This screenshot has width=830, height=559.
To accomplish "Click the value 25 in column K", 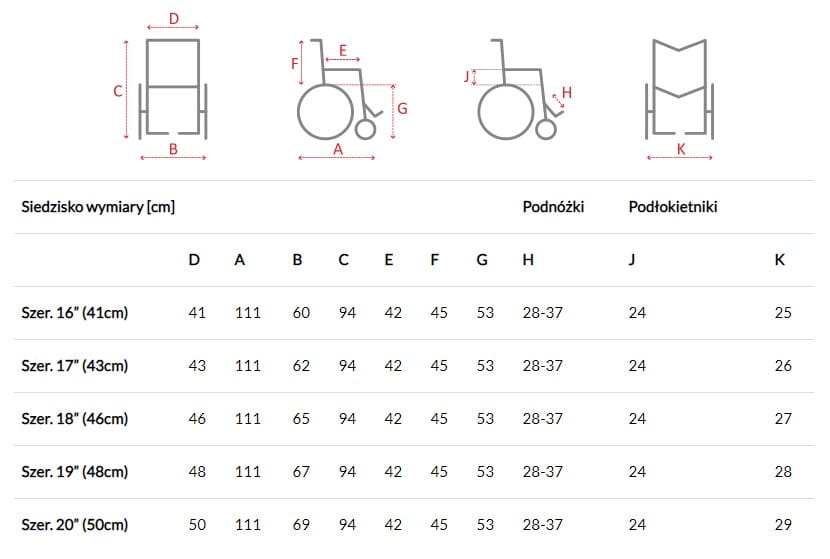I will (x=783, y=313).
